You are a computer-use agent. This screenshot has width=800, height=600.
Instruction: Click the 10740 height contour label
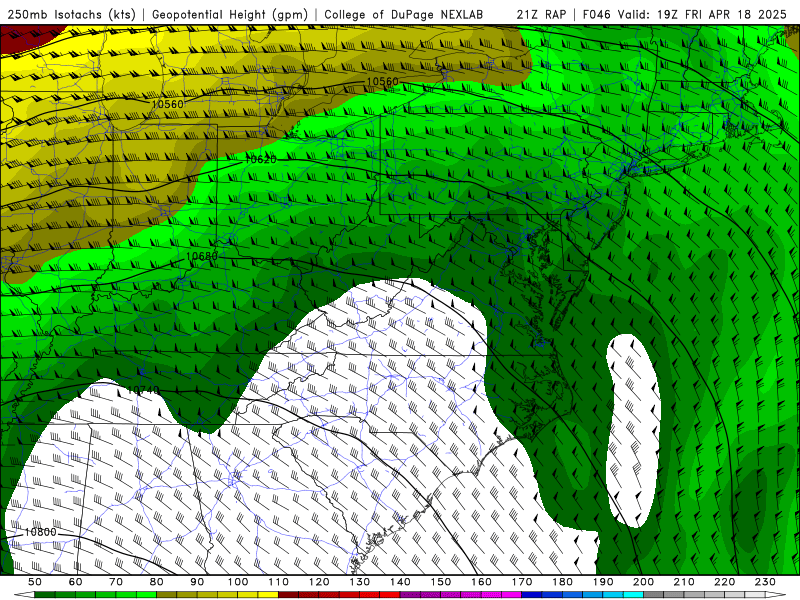143,390
